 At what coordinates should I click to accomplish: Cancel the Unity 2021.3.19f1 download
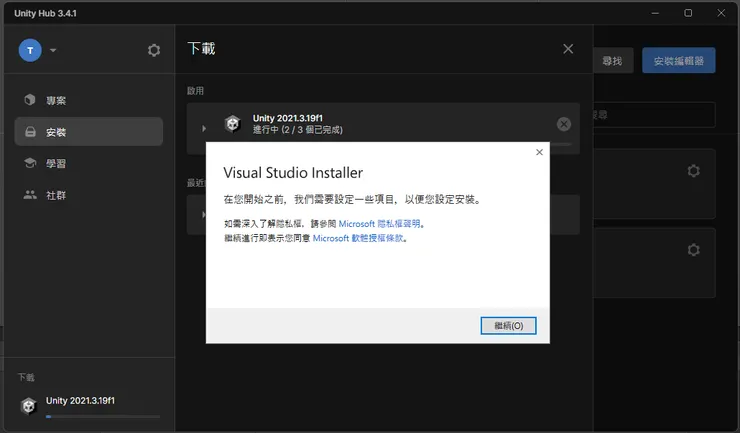point(563,124)
